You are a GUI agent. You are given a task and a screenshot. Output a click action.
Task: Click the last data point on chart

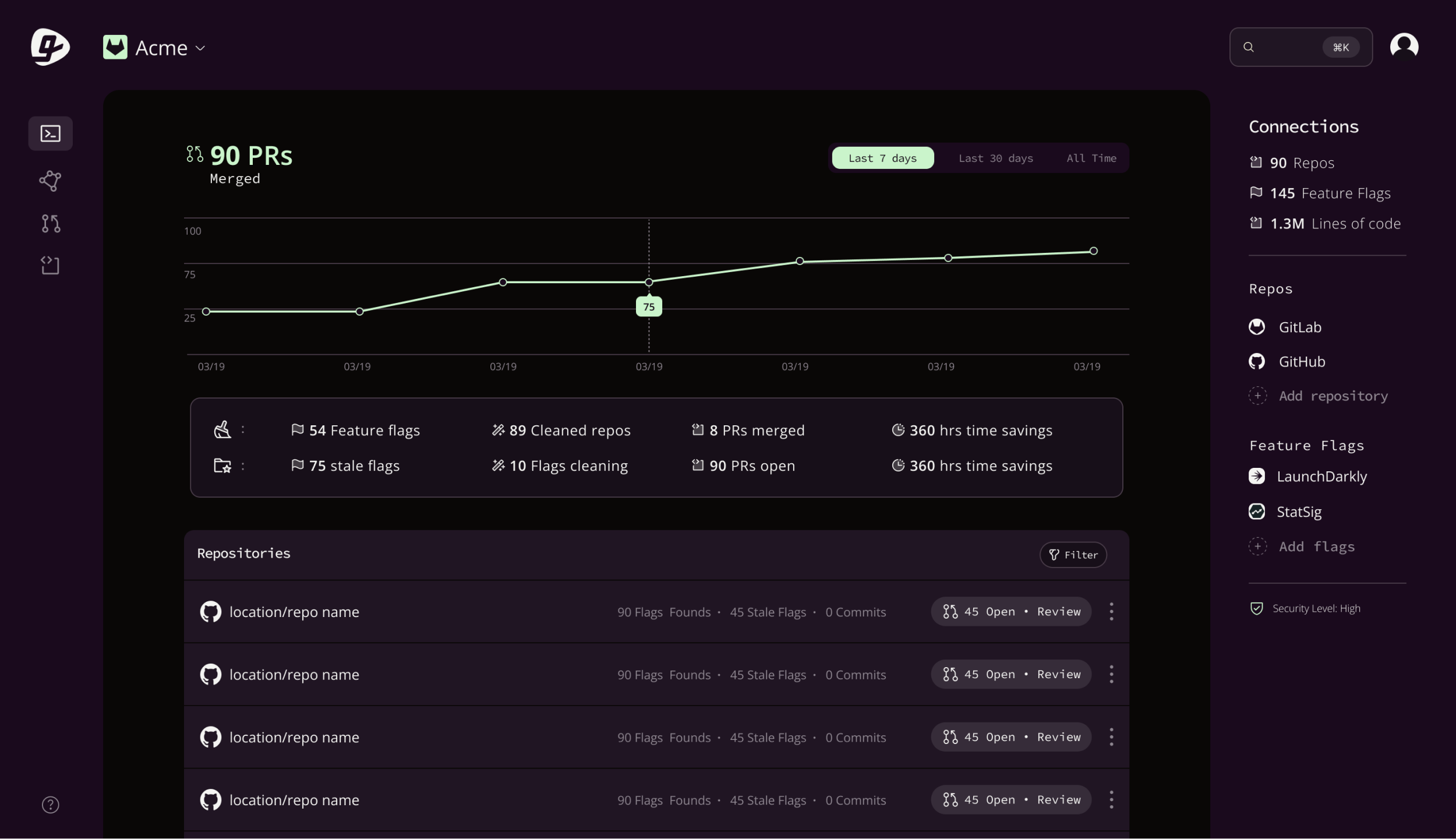(1093, 251)
